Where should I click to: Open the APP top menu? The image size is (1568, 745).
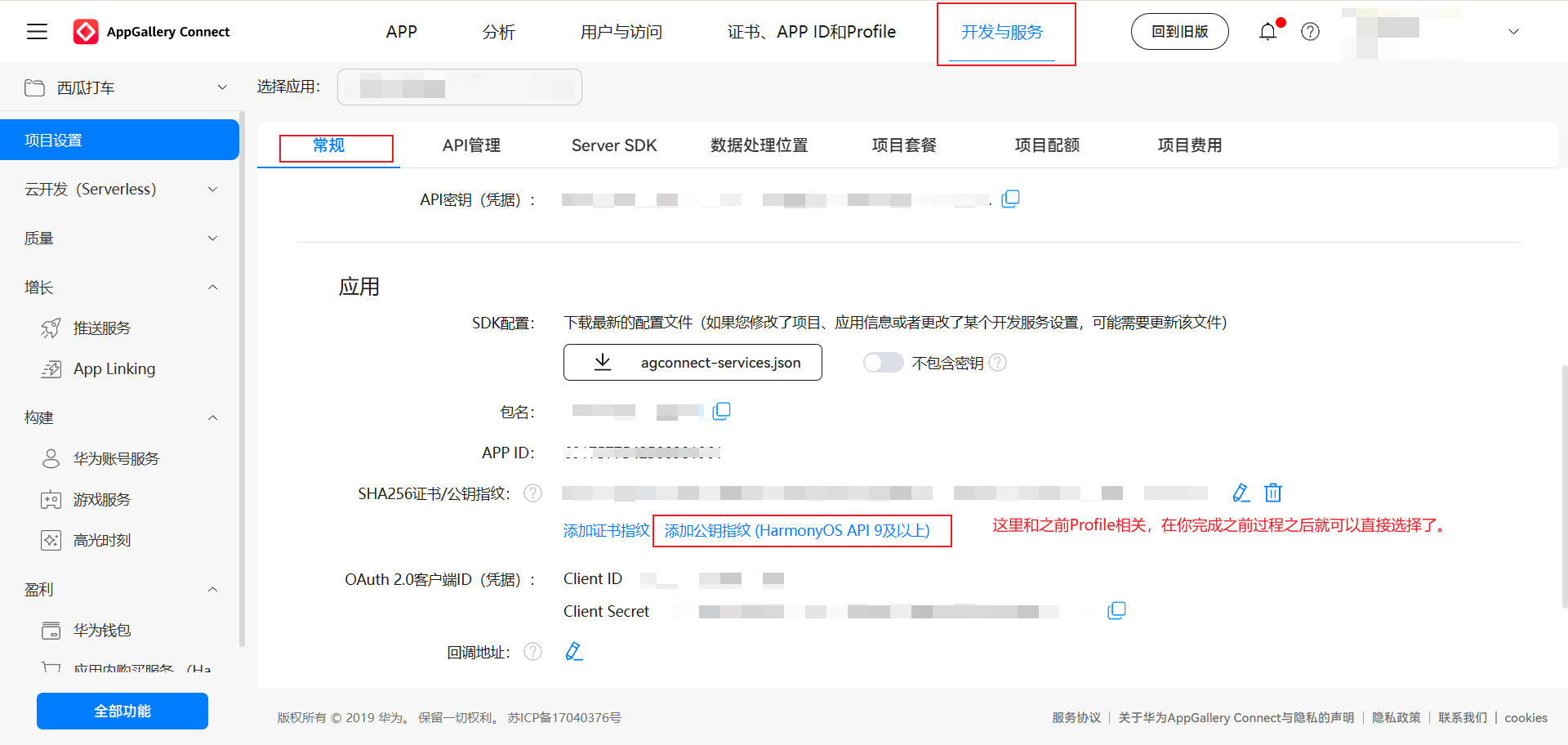(402, 32)
